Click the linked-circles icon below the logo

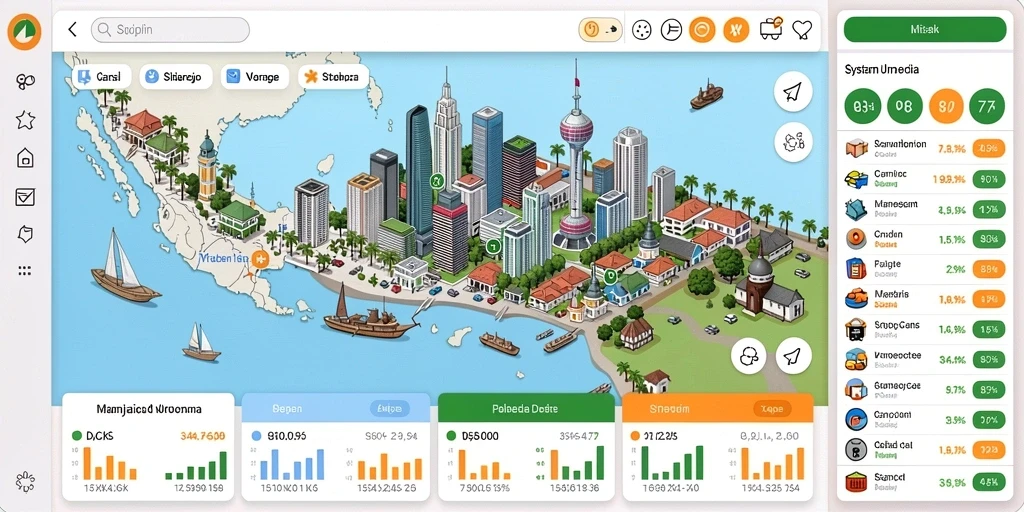point(25,82)
